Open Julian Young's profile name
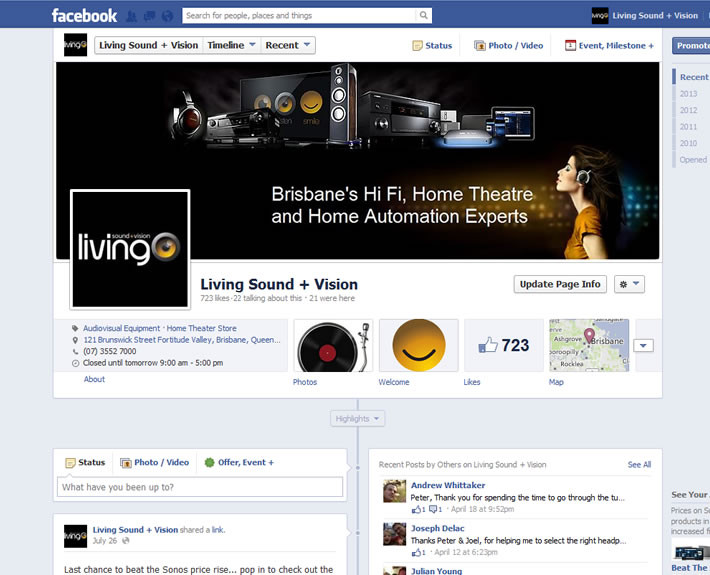 (x=437, y=571)
